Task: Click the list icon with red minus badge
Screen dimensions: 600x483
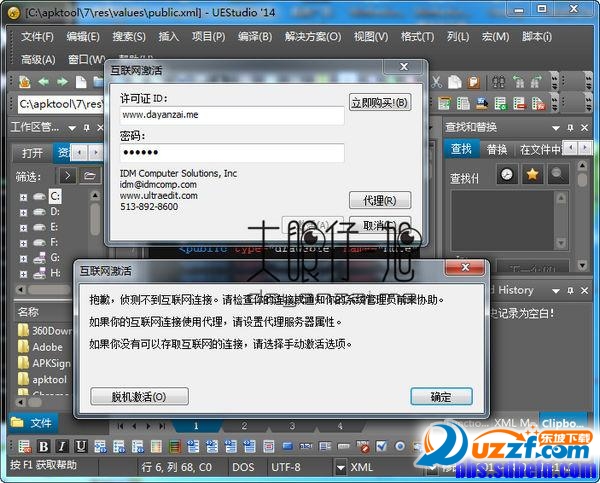Action: 519,103
